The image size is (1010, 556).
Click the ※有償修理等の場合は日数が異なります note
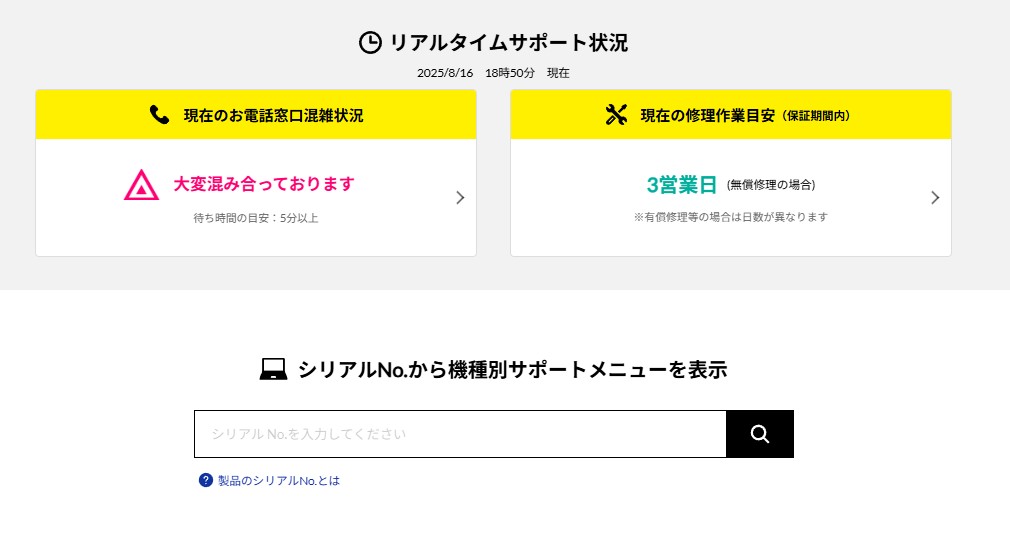[730, 217]
